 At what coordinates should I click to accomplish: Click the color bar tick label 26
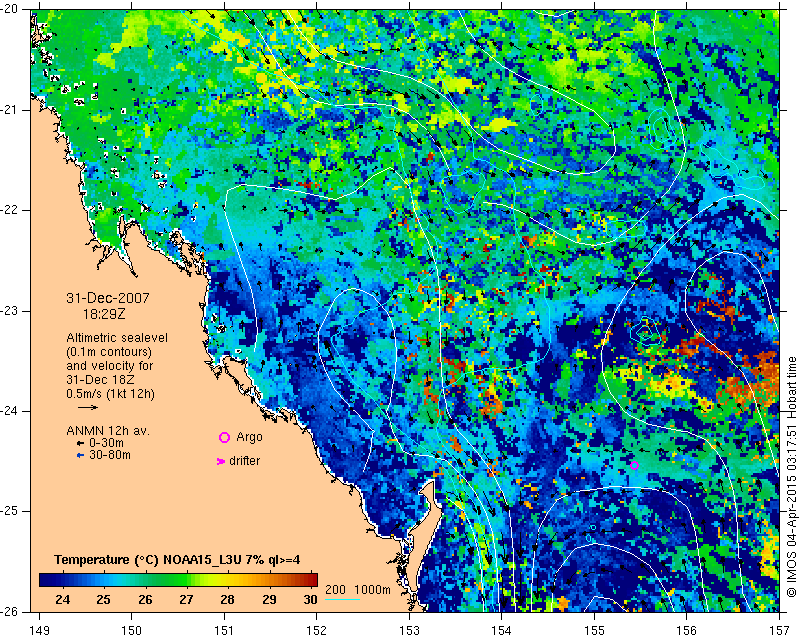[145, 600]
